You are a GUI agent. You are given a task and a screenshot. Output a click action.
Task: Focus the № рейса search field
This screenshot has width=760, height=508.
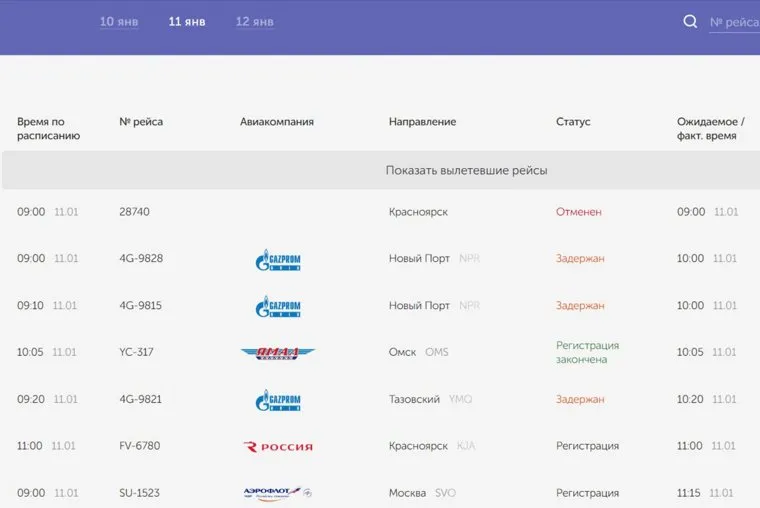(734, 22)
